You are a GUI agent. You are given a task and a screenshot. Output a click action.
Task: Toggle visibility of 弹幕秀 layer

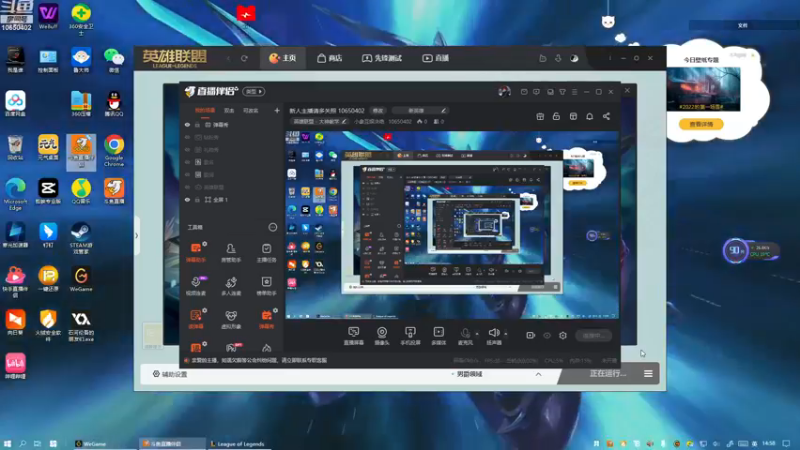click(187, 125)
